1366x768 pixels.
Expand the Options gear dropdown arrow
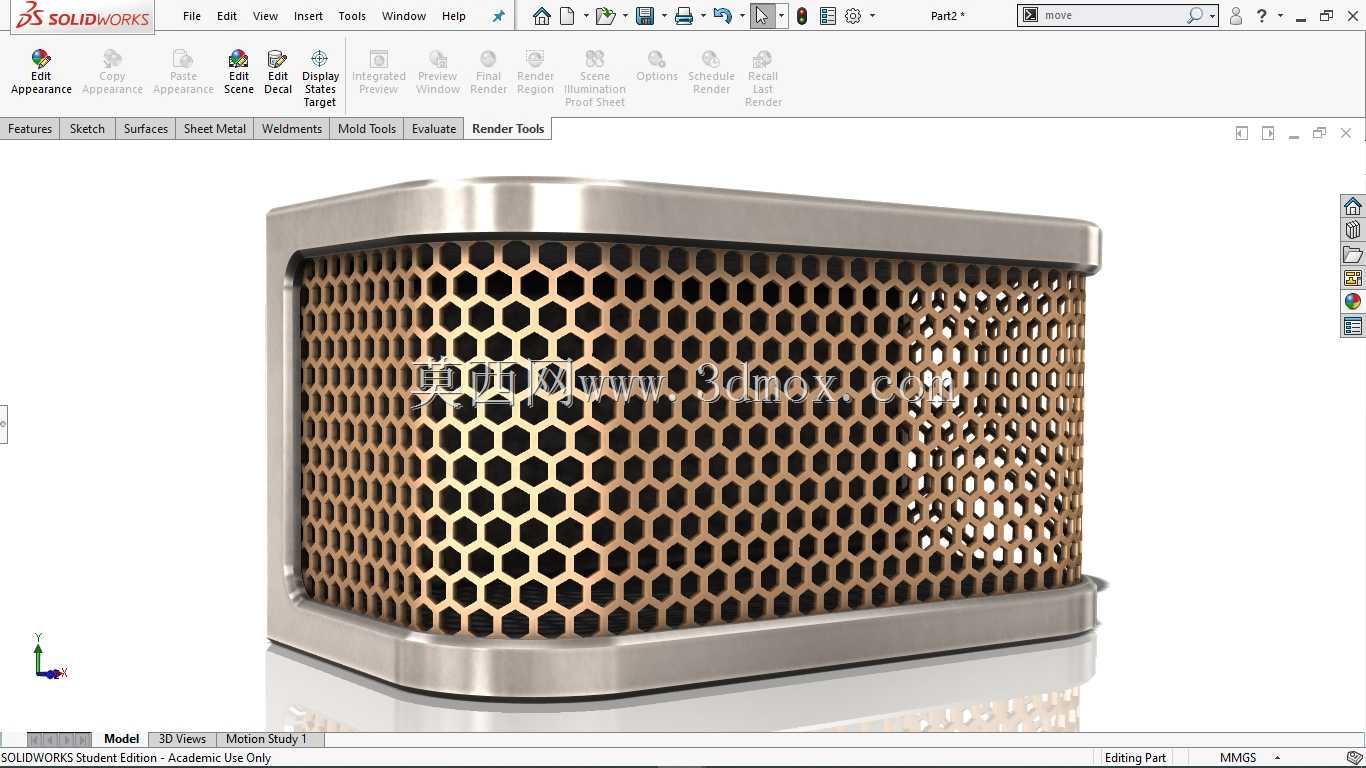click(872, 16)
